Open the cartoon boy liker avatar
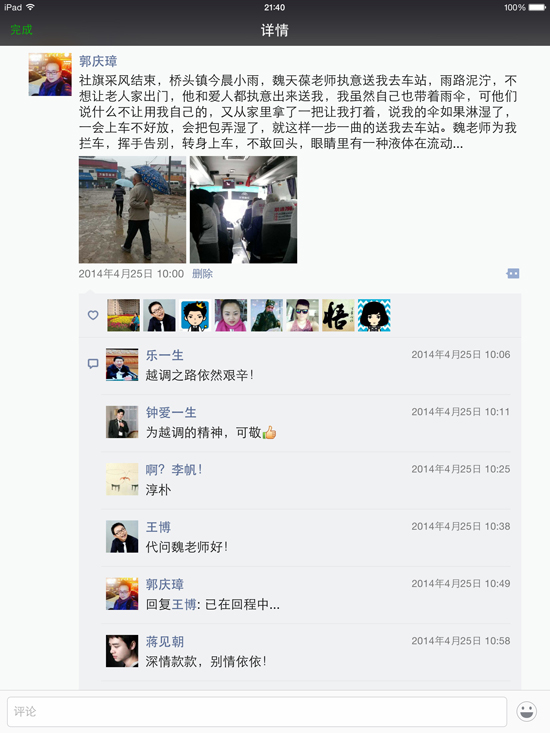 point(195,315)
